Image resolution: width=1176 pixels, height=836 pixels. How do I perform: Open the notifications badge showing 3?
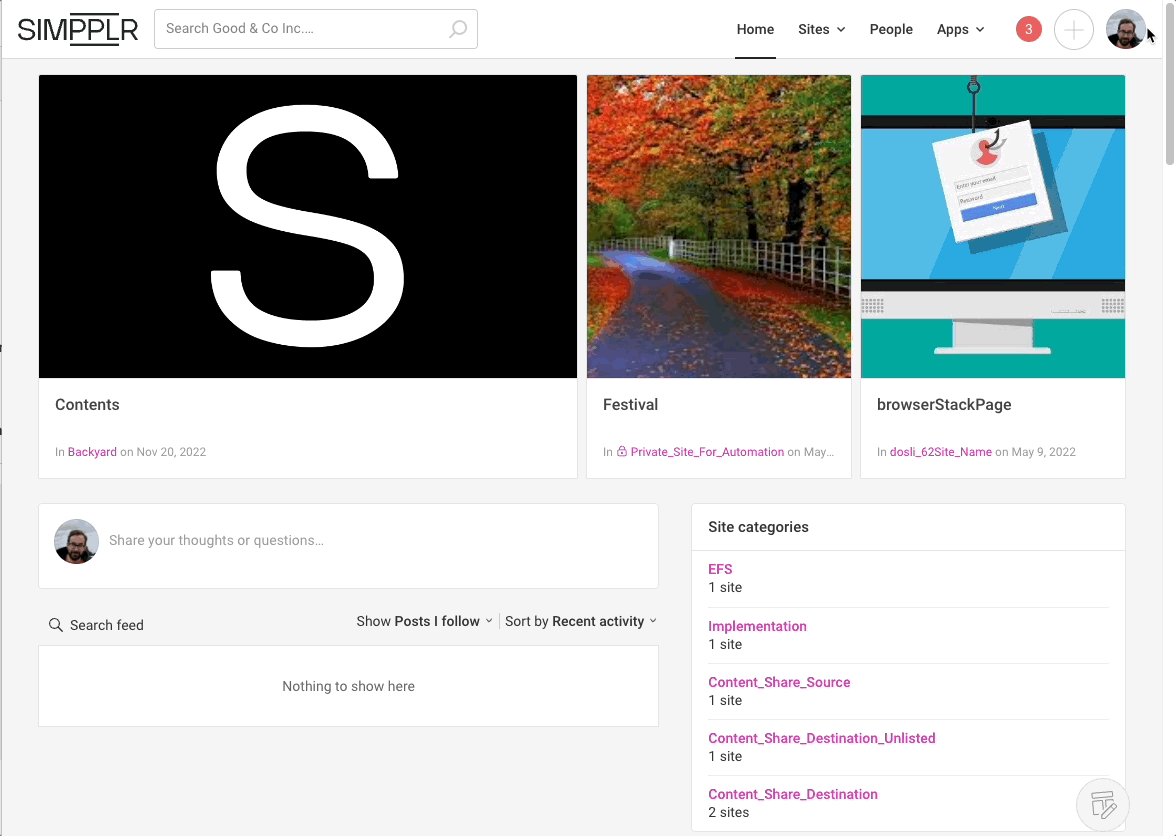coord(1028,30)
